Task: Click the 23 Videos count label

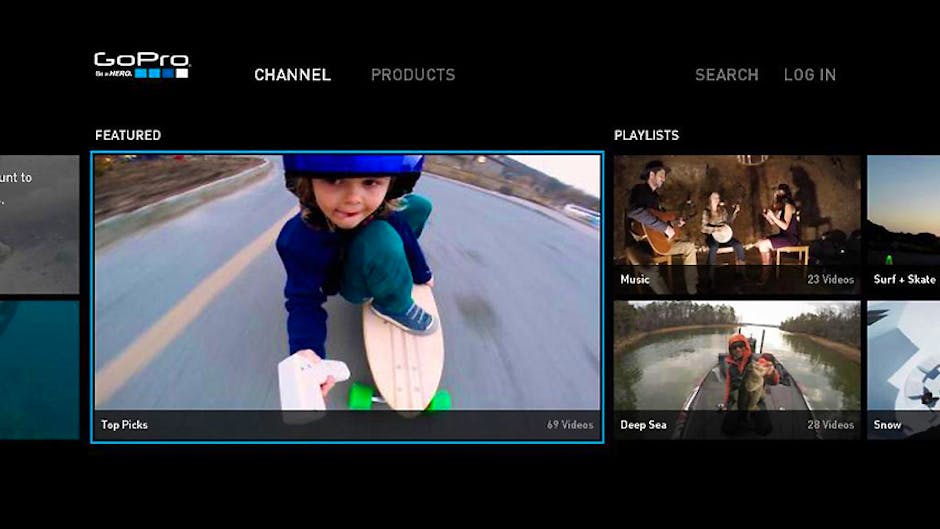Action: tap(829, 280)
